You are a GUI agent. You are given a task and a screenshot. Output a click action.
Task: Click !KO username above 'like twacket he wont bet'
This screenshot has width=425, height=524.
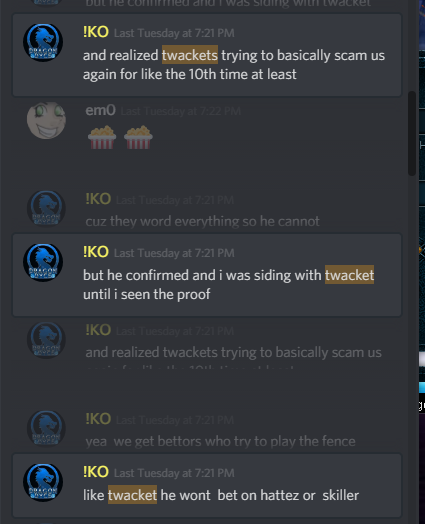pyautogui.click(x=96, y=472)
